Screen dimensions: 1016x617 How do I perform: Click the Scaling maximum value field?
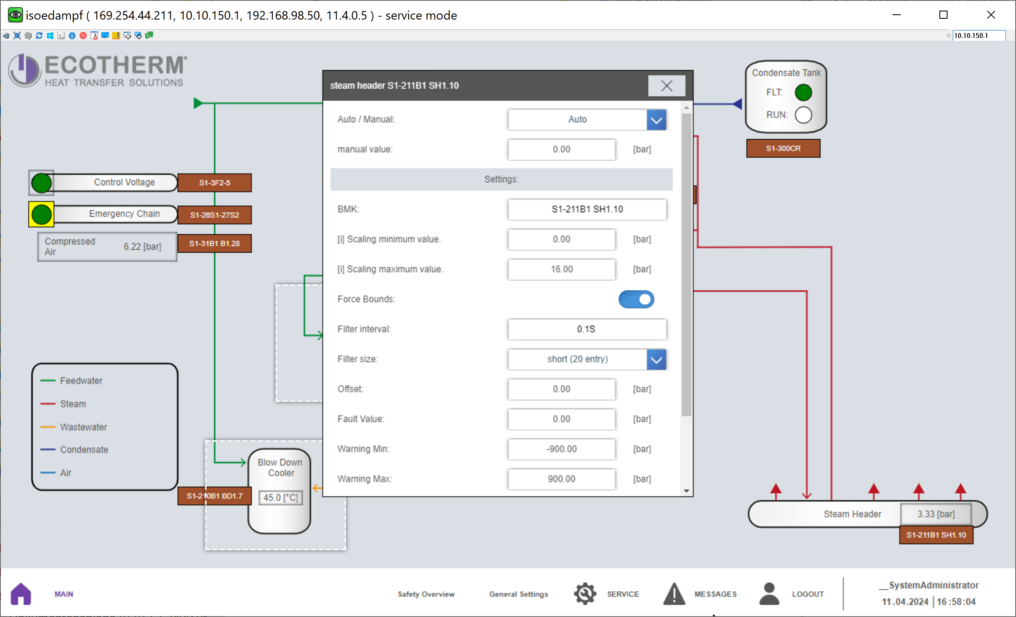[x=562, y=270]
